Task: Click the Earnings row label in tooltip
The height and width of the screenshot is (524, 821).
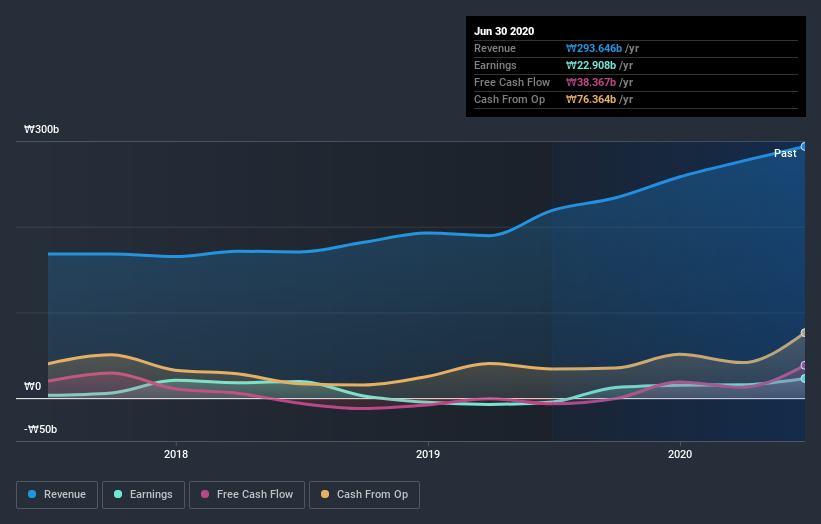Action: click(495, 65)
